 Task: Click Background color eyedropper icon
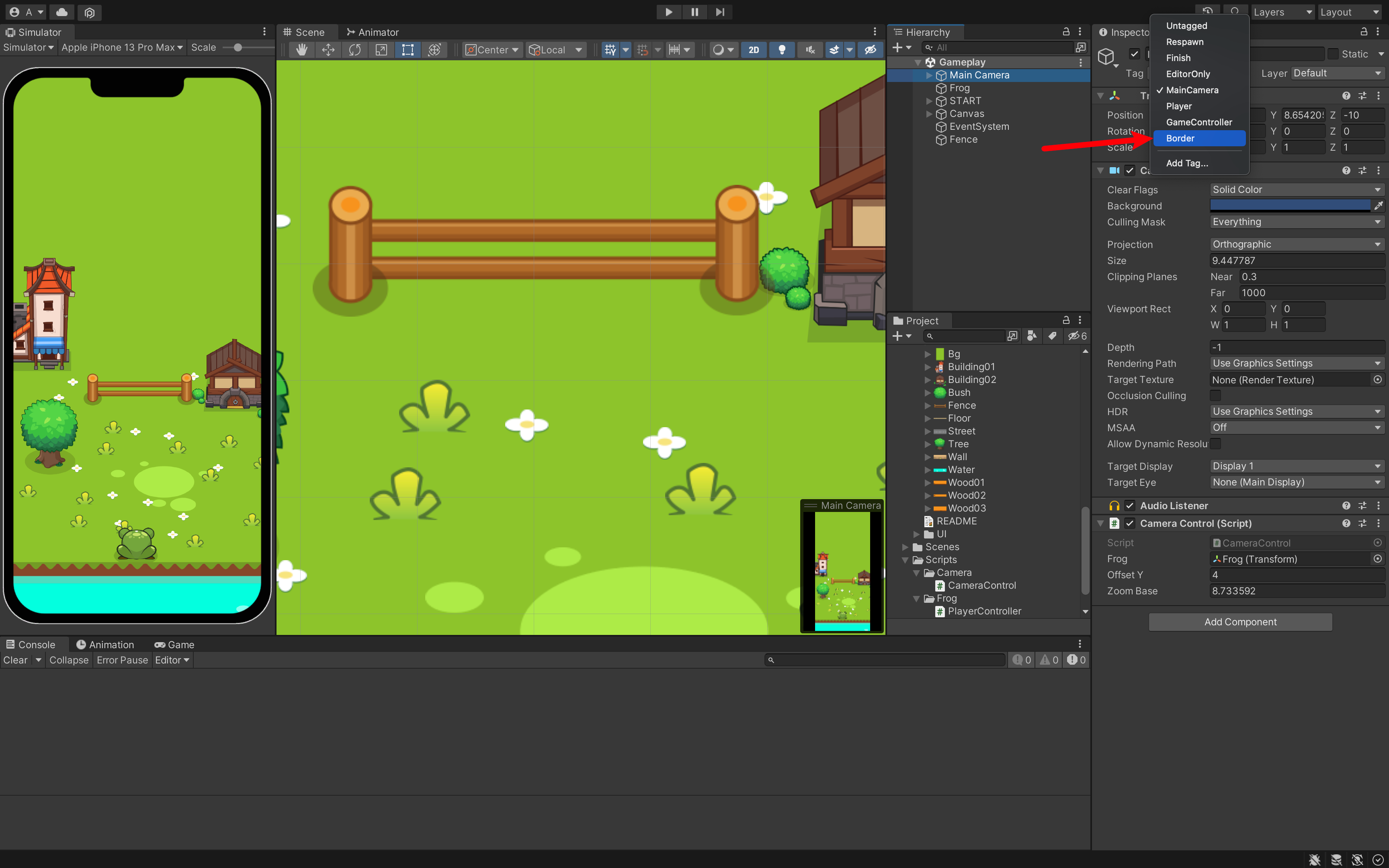tap(1378, 205)
